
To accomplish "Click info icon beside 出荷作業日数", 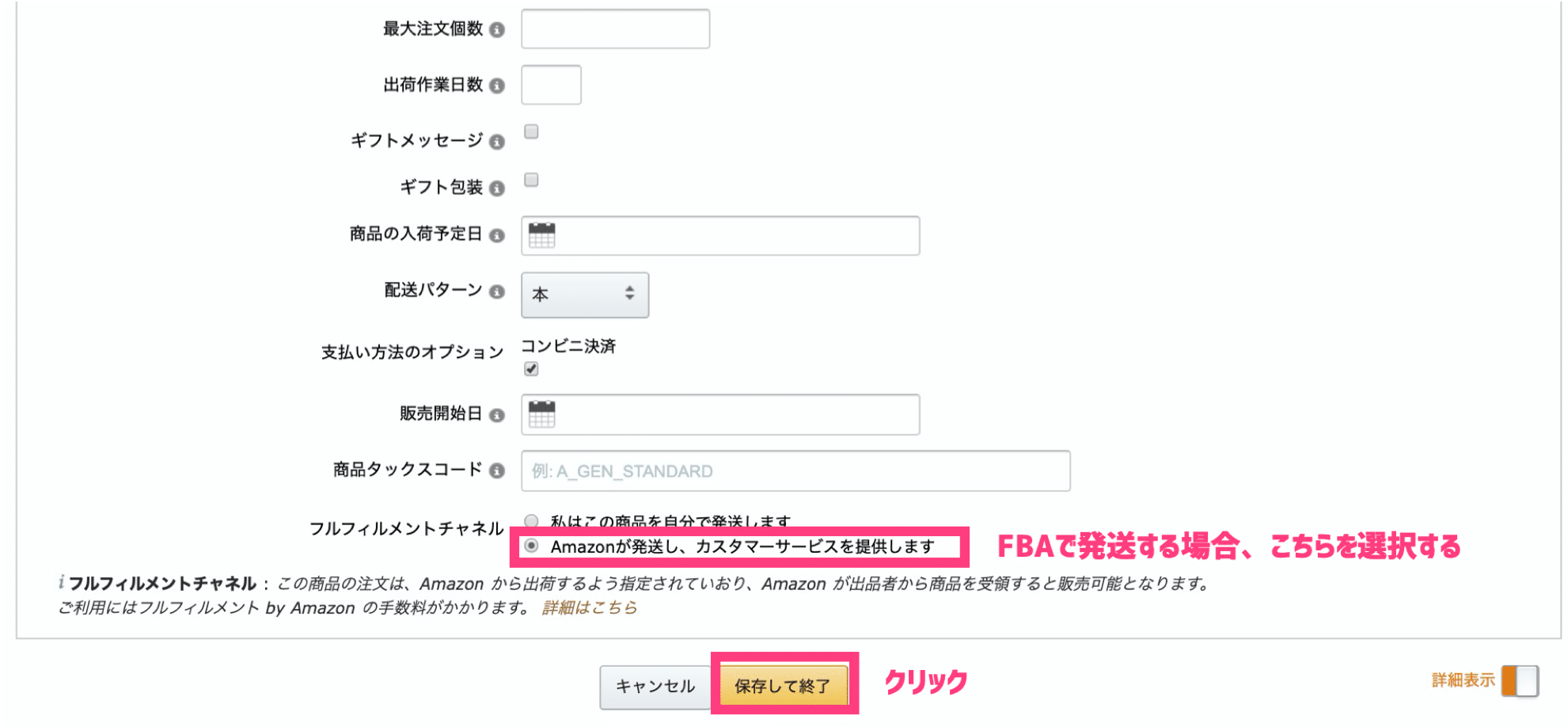I will pos(497,86).
